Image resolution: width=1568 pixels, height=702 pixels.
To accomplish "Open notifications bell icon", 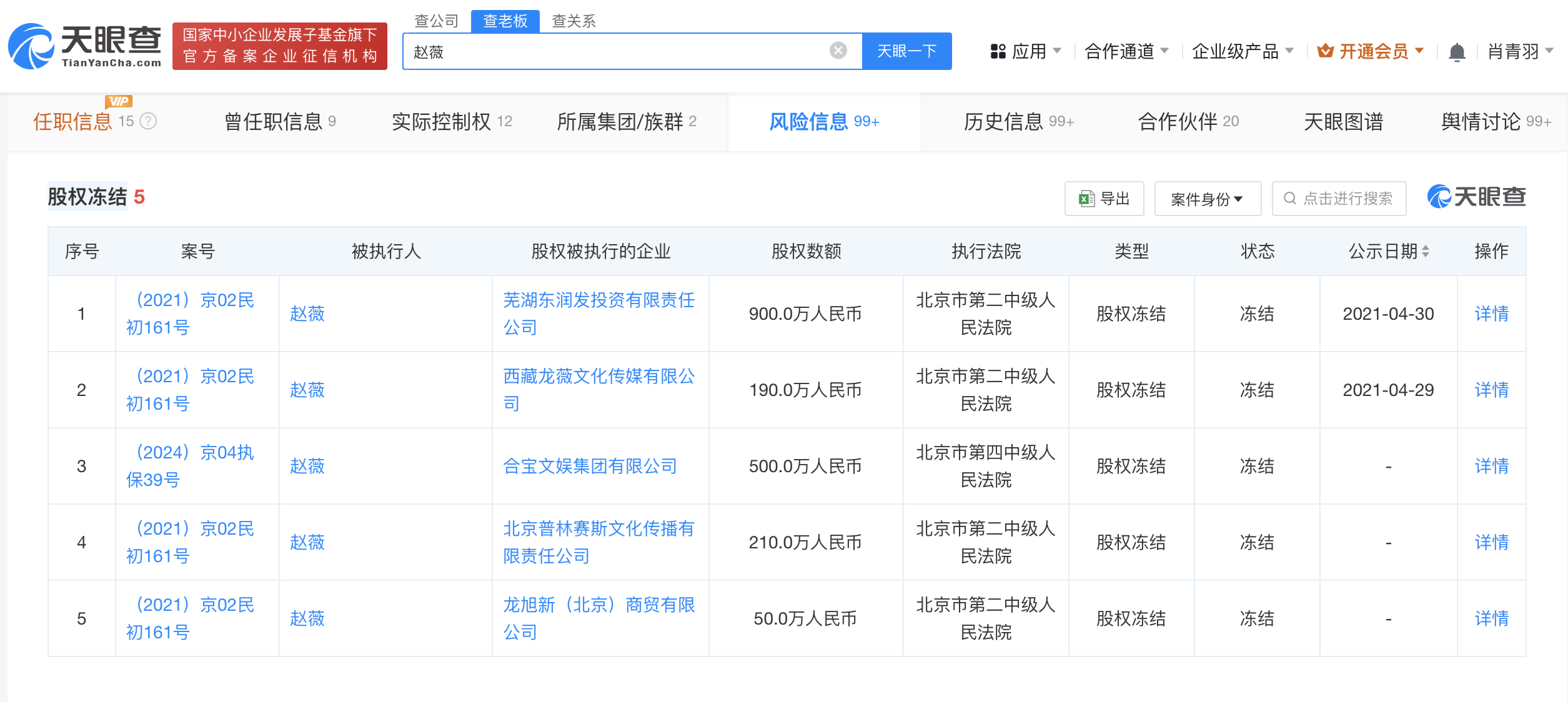I will (1456, 52).
